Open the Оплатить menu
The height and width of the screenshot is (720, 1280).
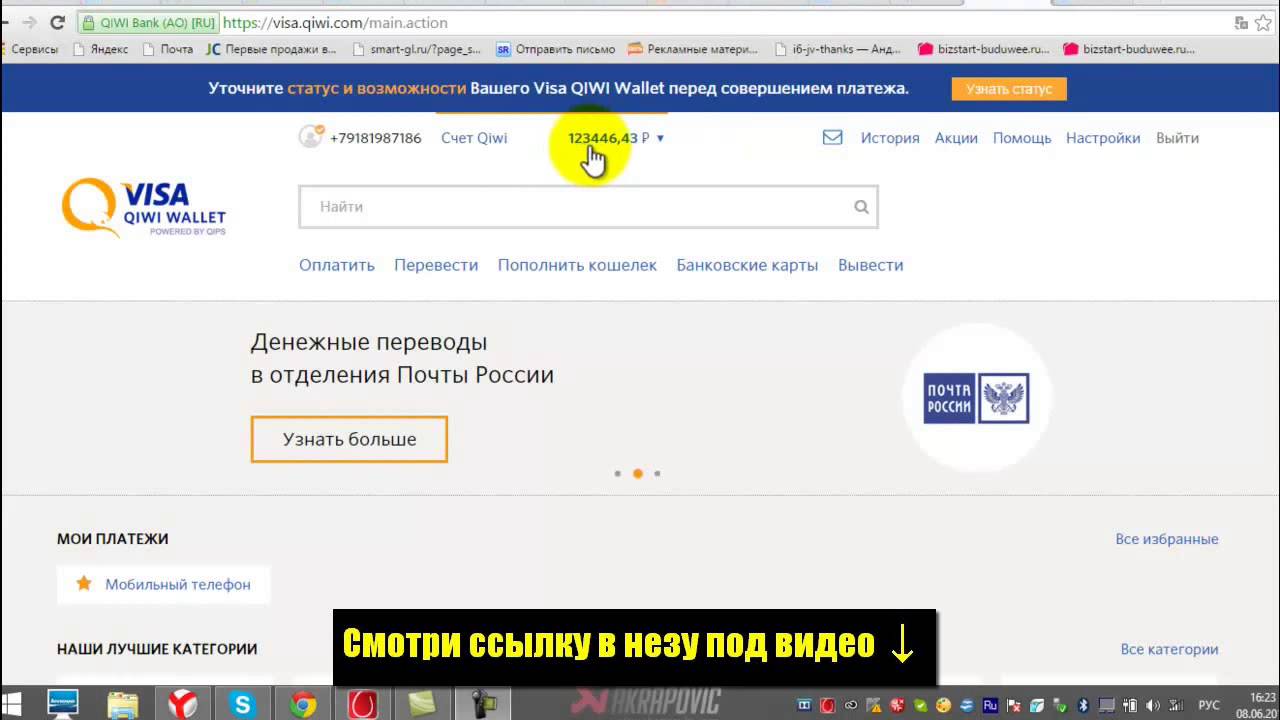[x=337, y=265]
